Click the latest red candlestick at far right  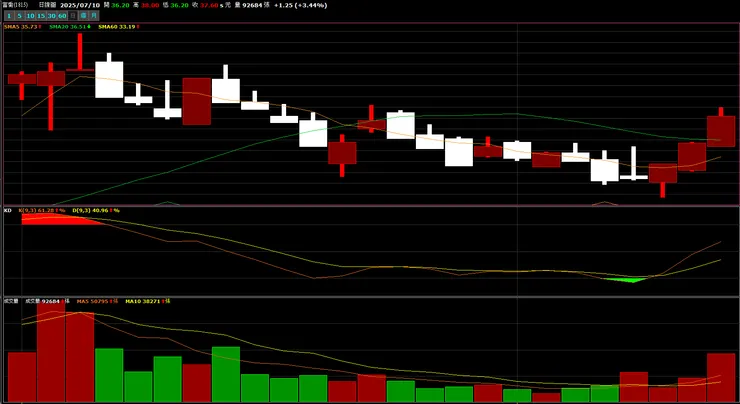click(721, 131)
